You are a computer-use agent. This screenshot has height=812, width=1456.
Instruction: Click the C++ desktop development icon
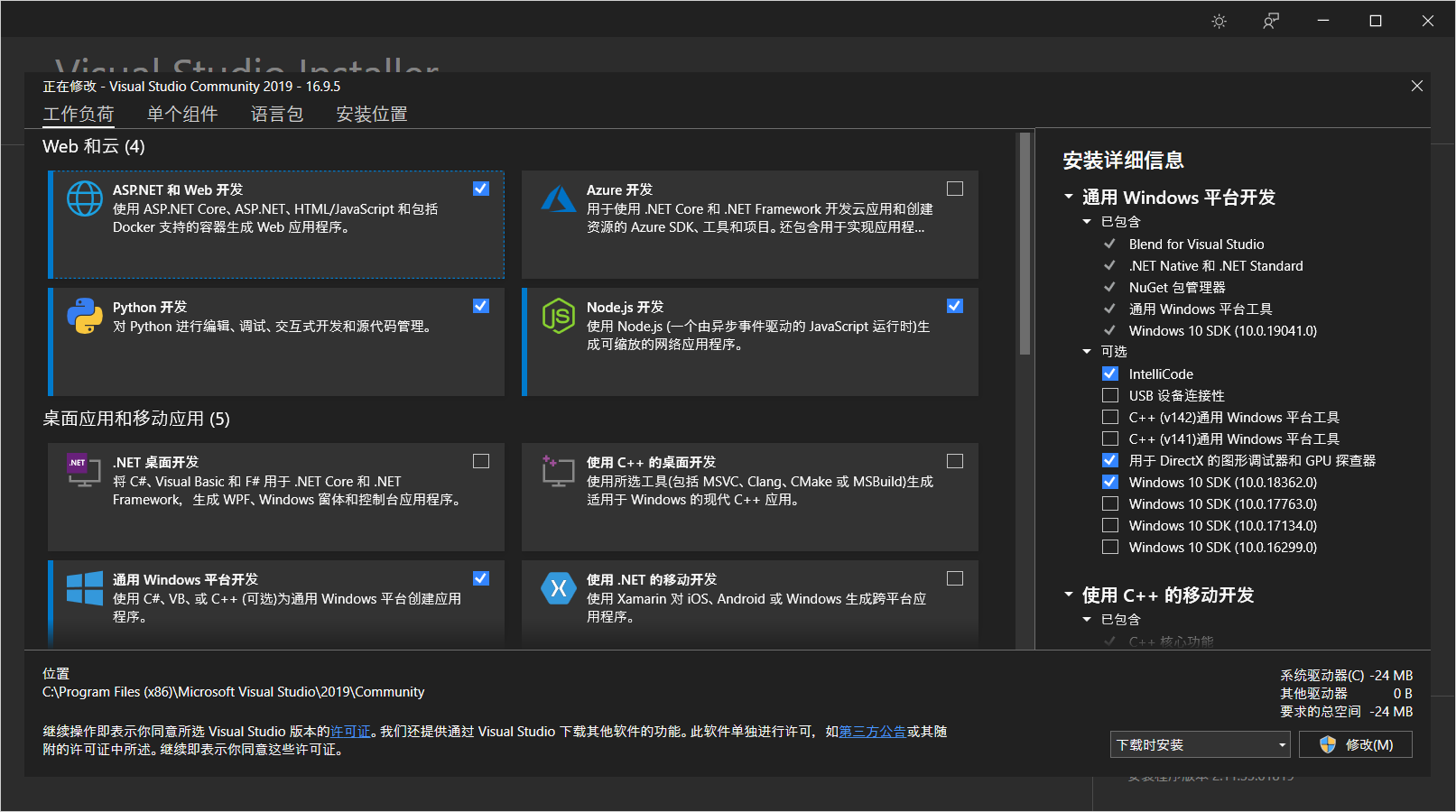tap(559, 471)
